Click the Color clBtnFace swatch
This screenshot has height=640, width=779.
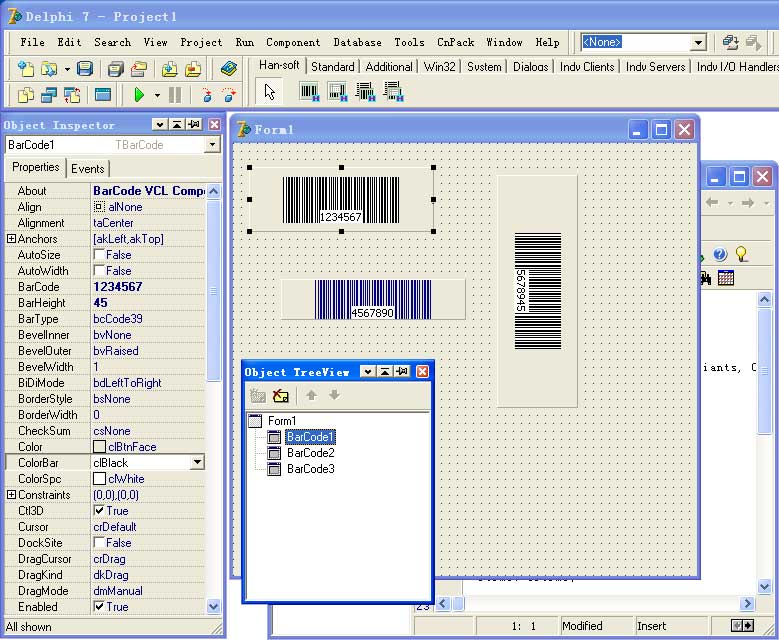tap(99, 447)
